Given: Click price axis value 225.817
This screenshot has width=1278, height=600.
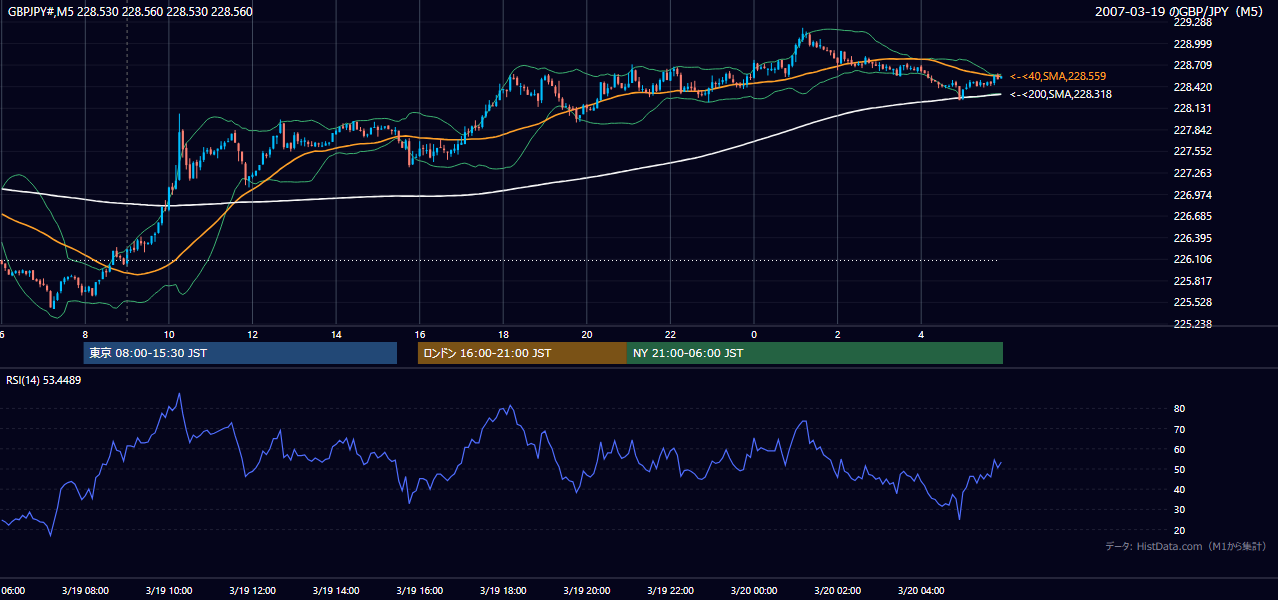Looking at the screenshot, I should [x=1192, y=281].
